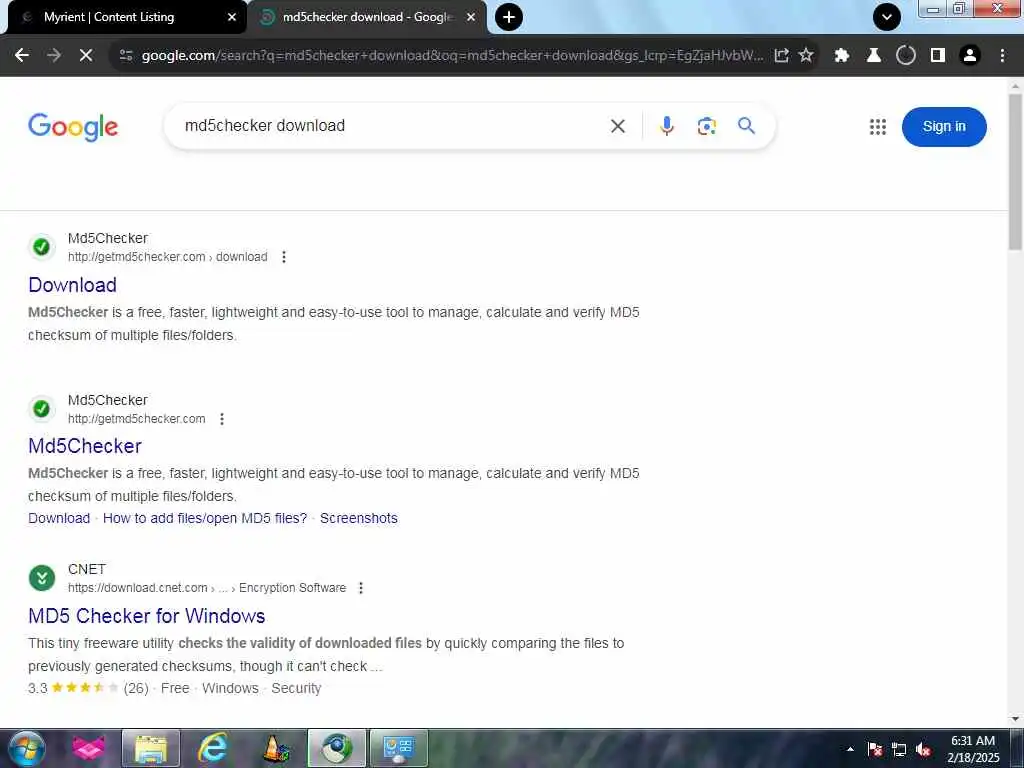Stop loading the page
This screenshot has width=1024, height=768.
click(x=86, y=56)
